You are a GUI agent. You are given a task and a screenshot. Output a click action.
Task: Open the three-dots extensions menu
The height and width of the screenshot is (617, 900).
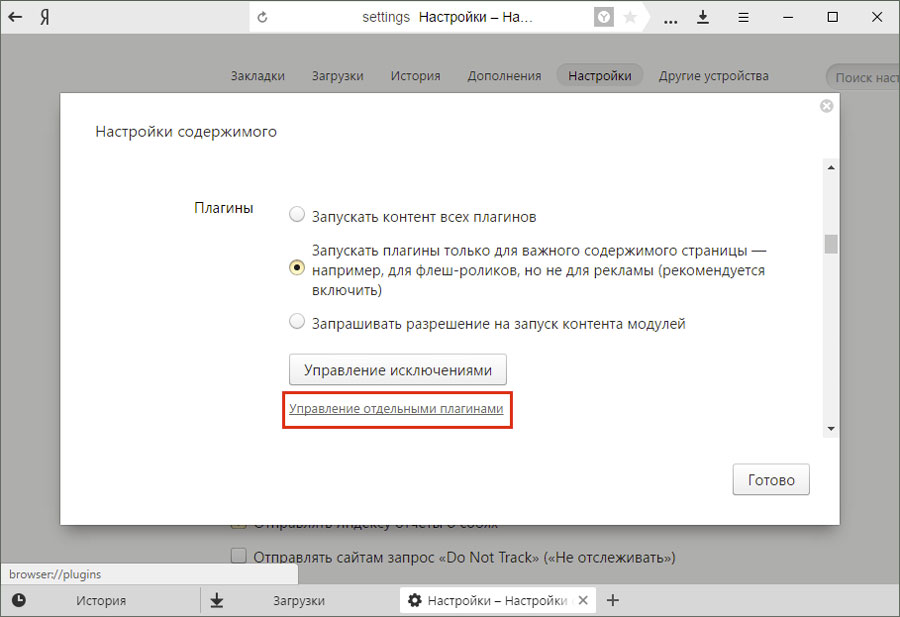coord(670,21)
